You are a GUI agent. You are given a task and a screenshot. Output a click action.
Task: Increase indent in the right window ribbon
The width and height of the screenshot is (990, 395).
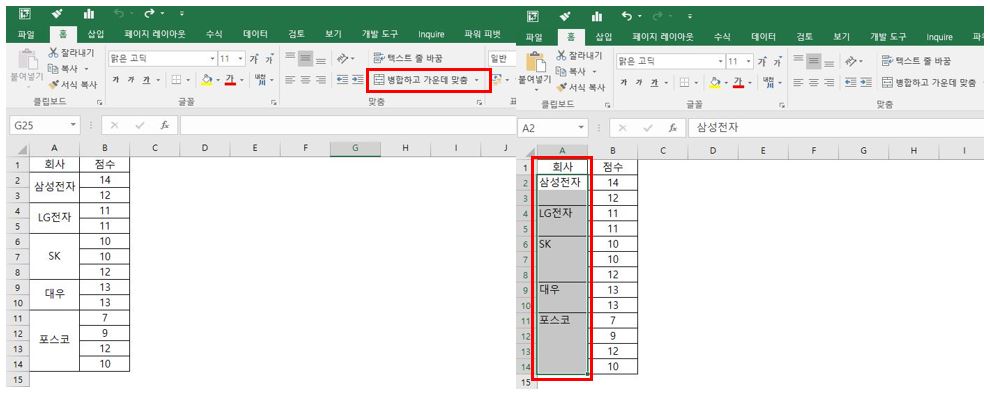[x=866, y=83]
